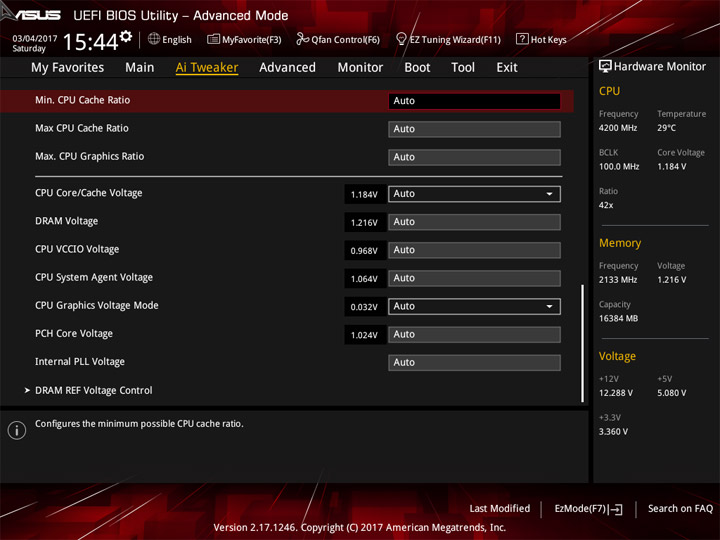The image size is (720, 540).
Task: Go to the Advanced tab
Action: click(287, 68)
